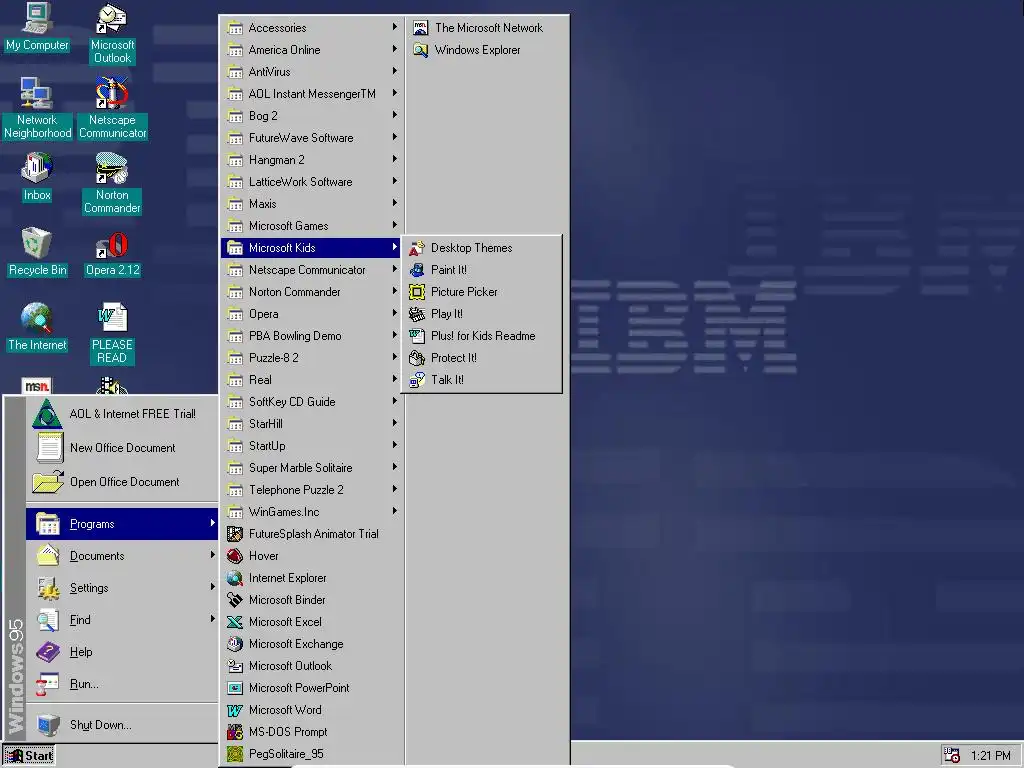The image size is (1024, 768).
Task: Click the Play It! icon
Action: [x=417, y=314]
